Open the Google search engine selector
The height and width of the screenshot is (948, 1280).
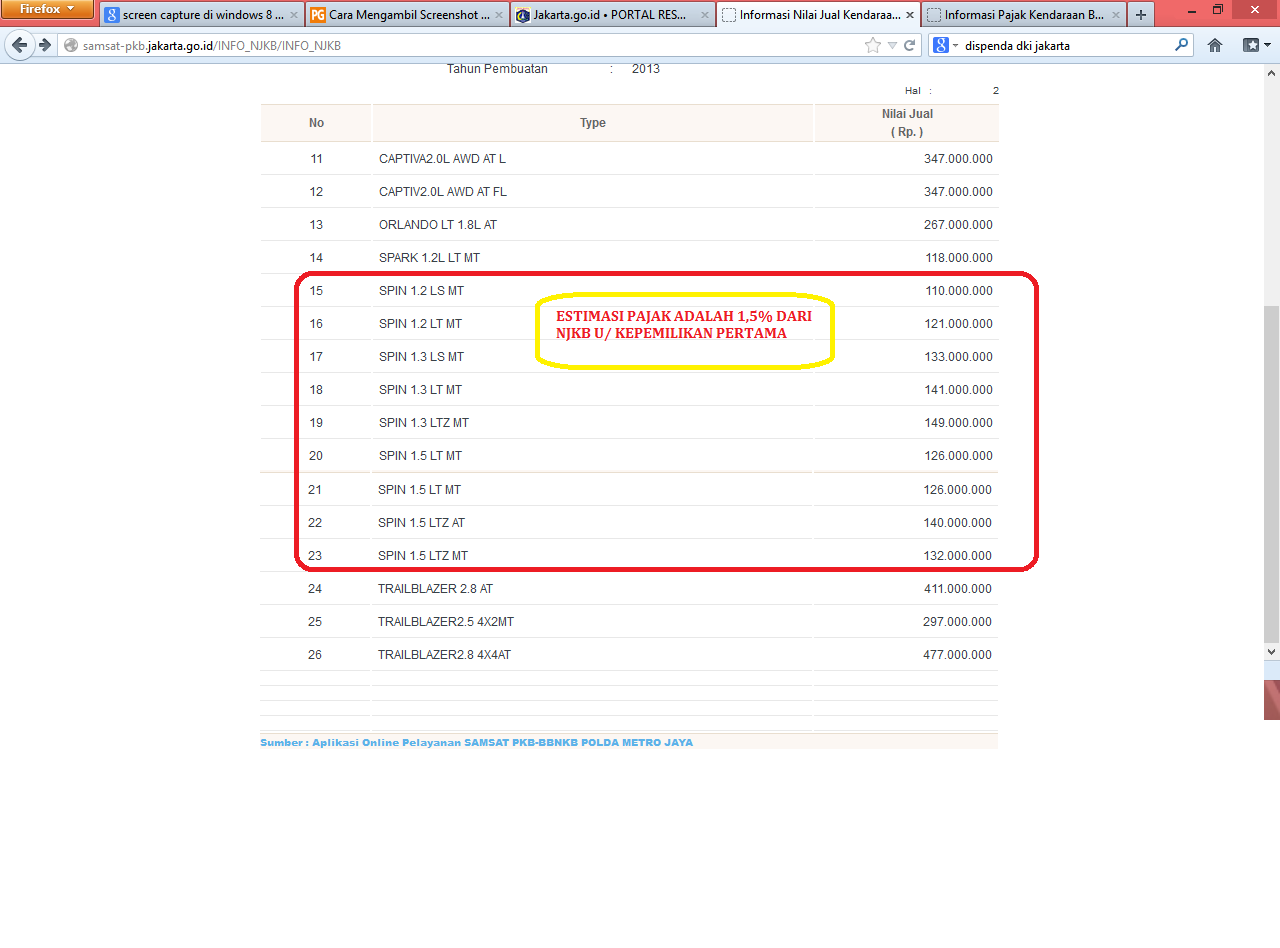(x=945, y=45)
